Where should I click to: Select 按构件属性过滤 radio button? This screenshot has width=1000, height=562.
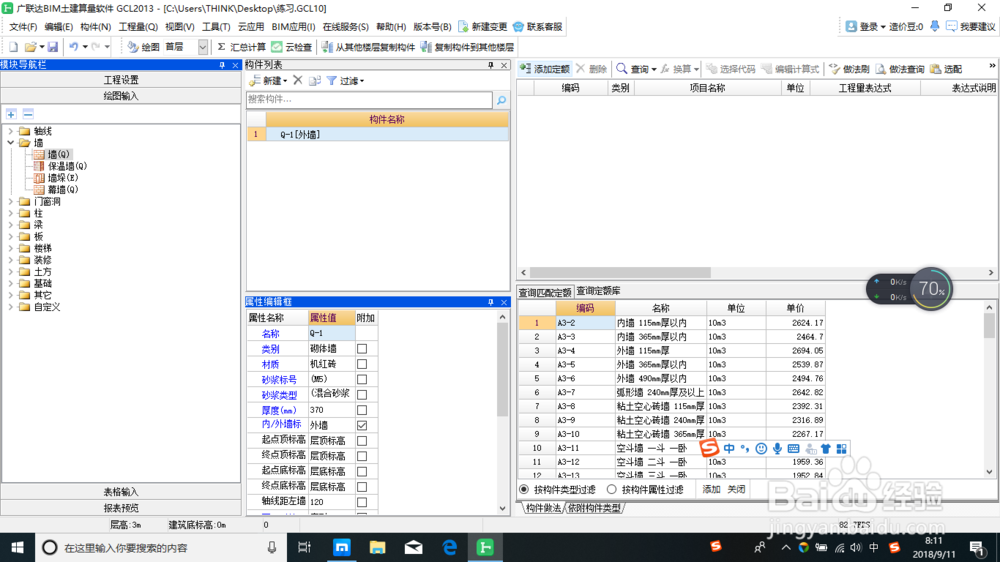(x=612, y=489)
